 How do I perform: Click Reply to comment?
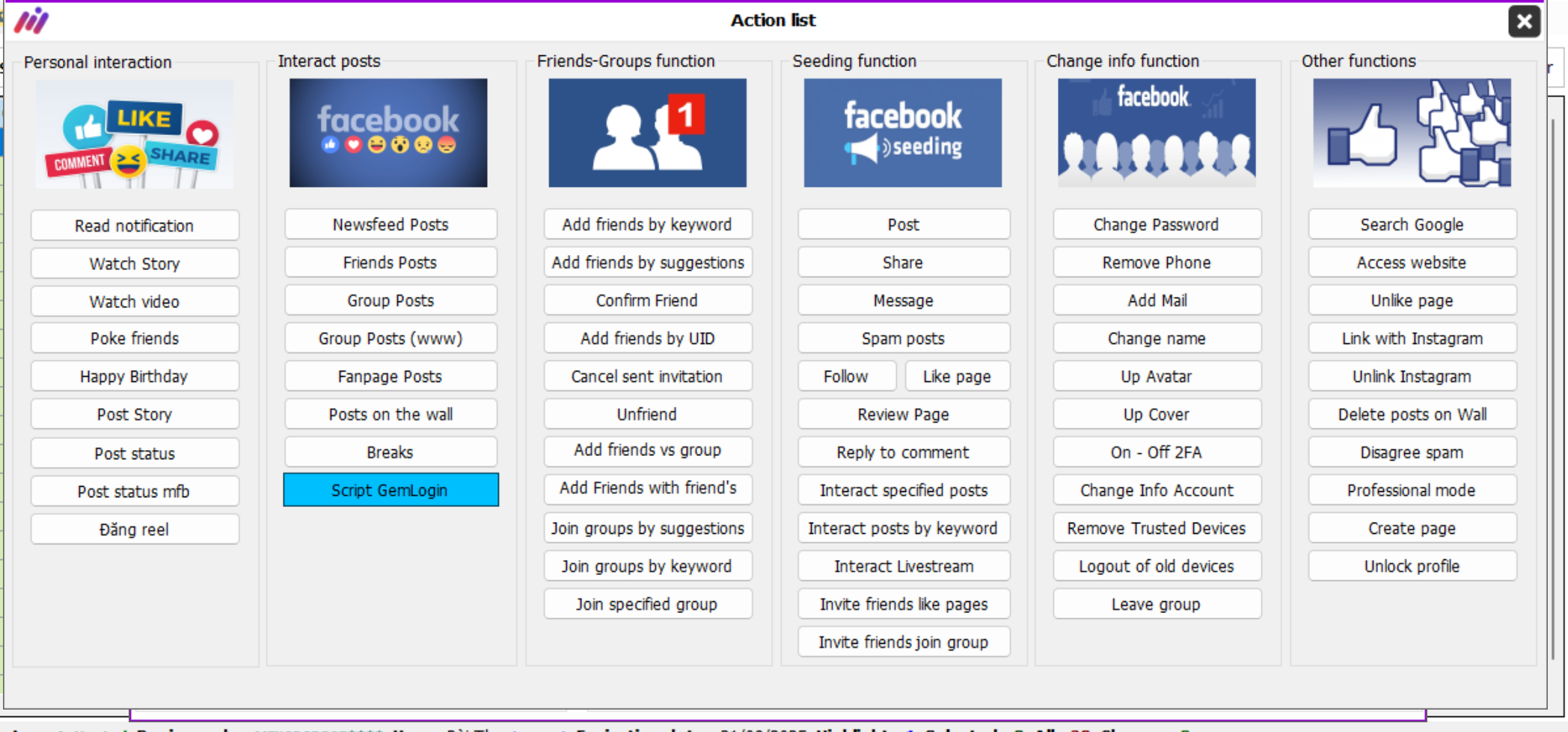(904, 452)
